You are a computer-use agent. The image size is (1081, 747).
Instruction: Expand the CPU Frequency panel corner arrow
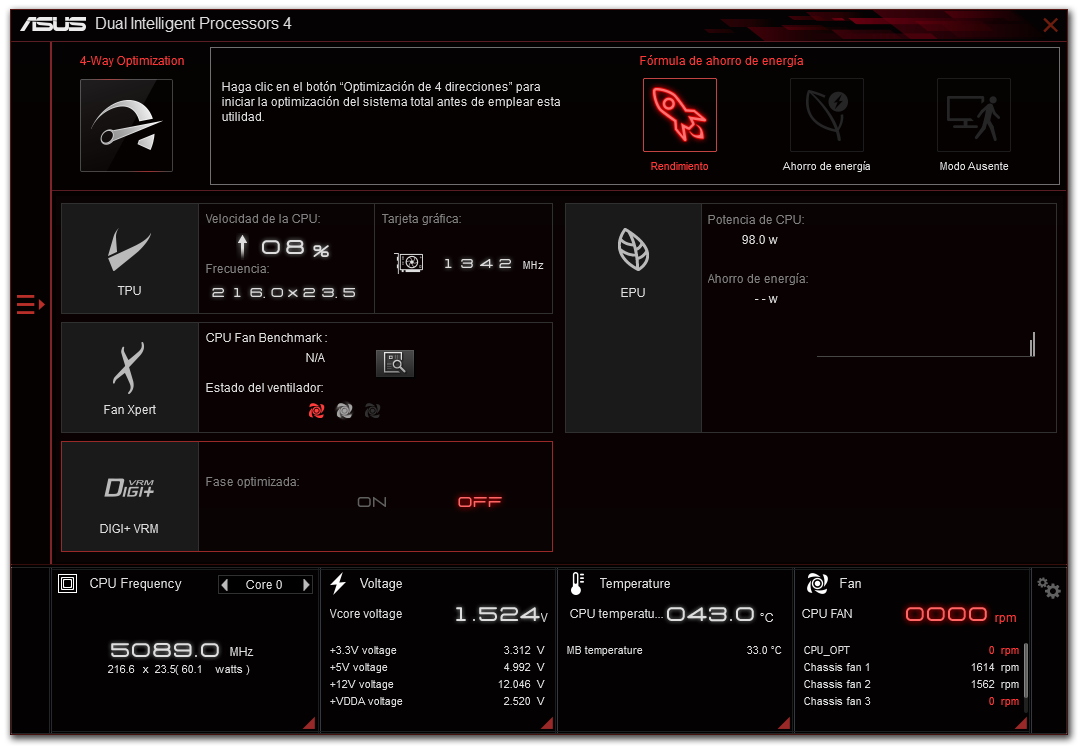[310, 722]
